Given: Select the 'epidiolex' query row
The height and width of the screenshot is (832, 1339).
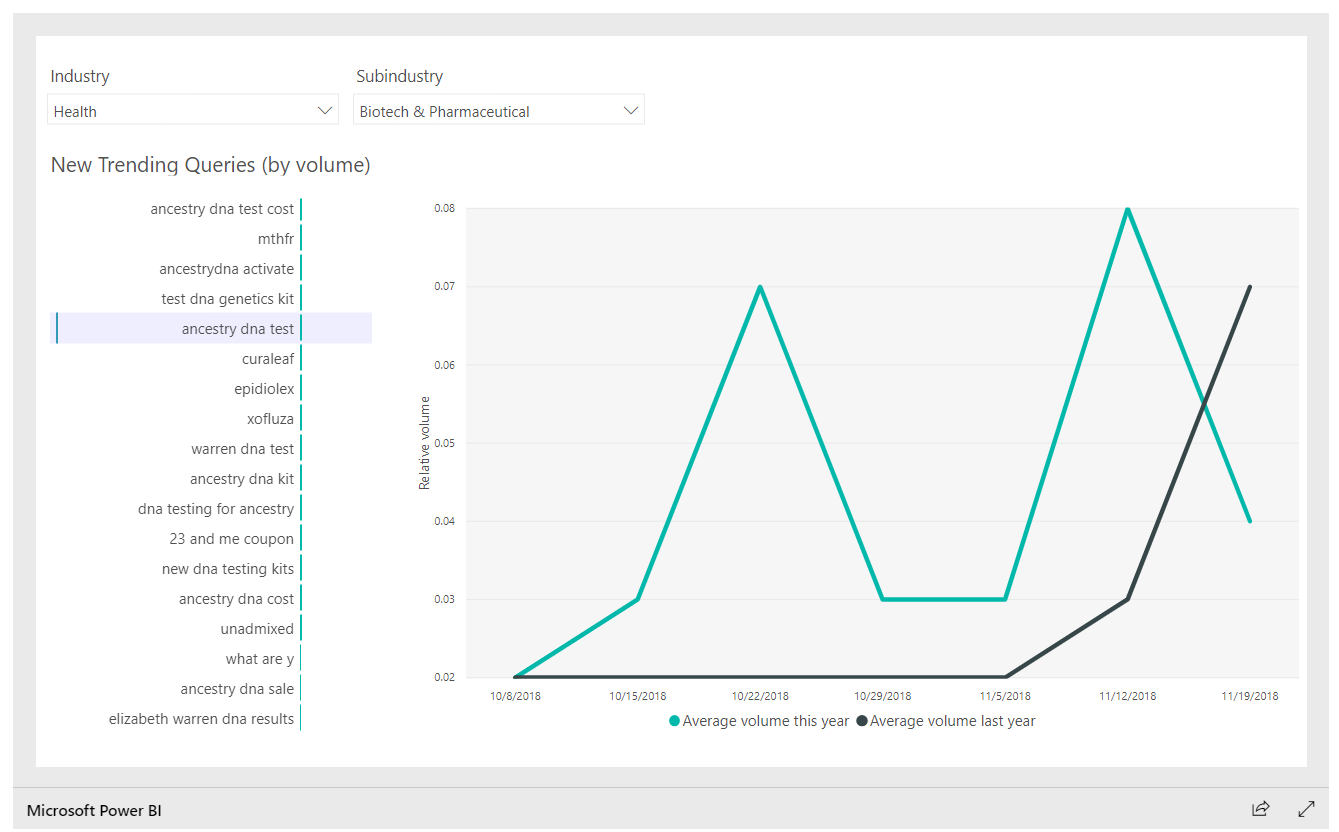Looking at the screenshot, I should point(264,389).
